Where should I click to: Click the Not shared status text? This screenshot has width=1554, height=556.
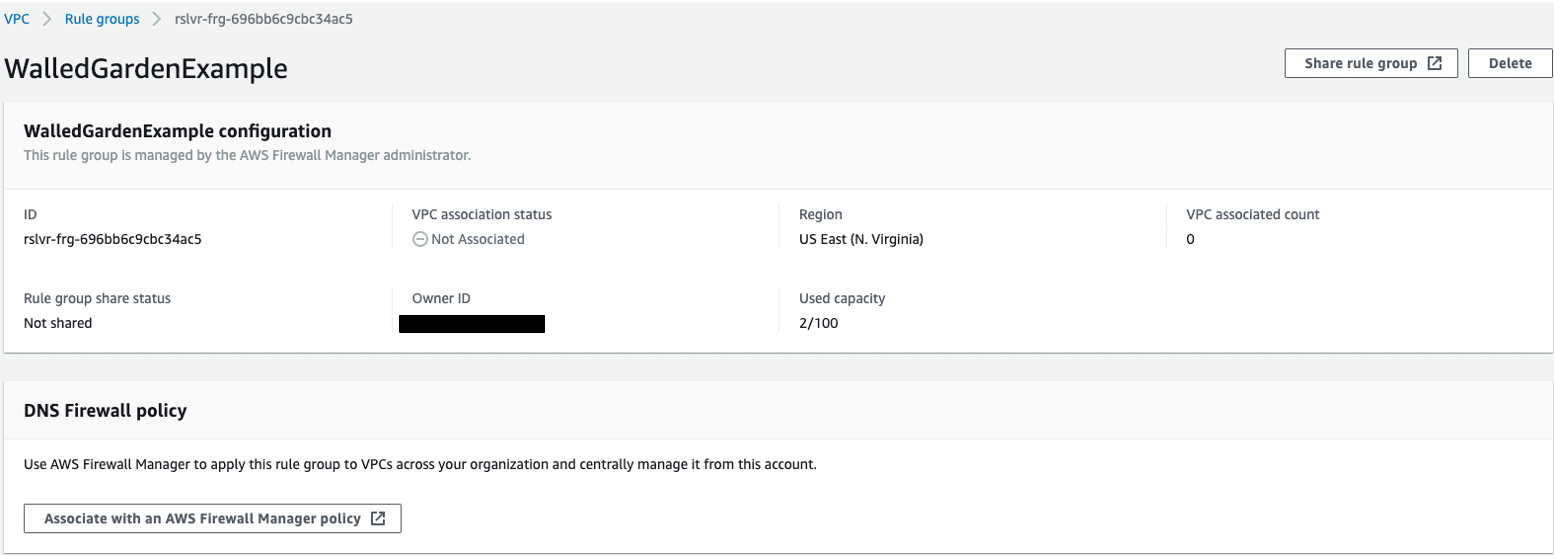pos(58,323)
